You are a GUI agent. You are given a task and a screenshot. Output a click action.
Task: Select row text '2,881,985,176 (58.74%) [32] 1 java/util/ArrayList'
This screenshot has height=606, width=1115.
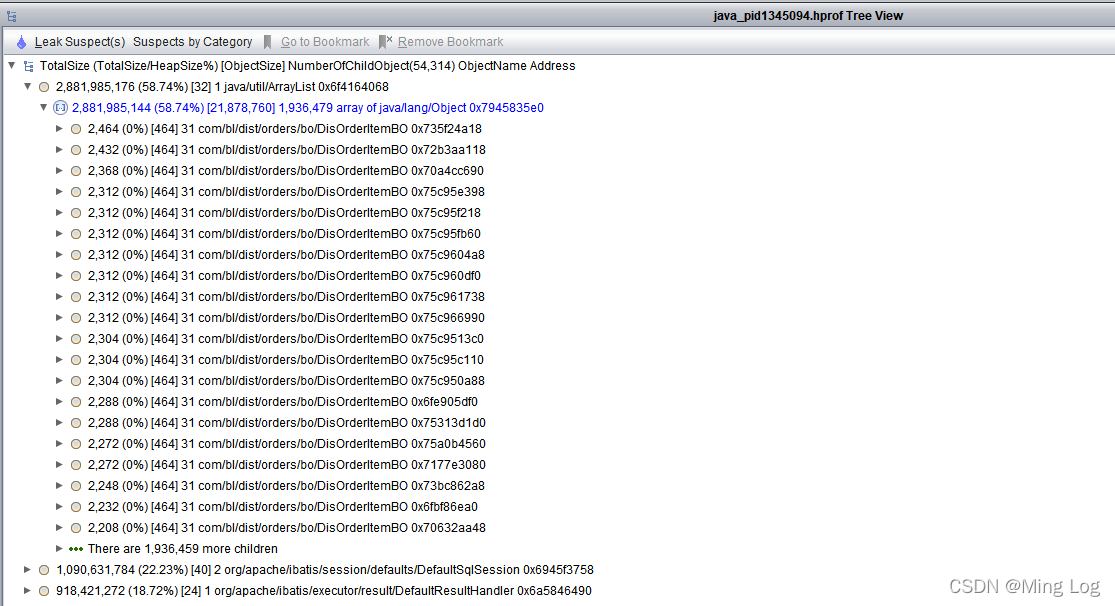(x=223, y=87)
